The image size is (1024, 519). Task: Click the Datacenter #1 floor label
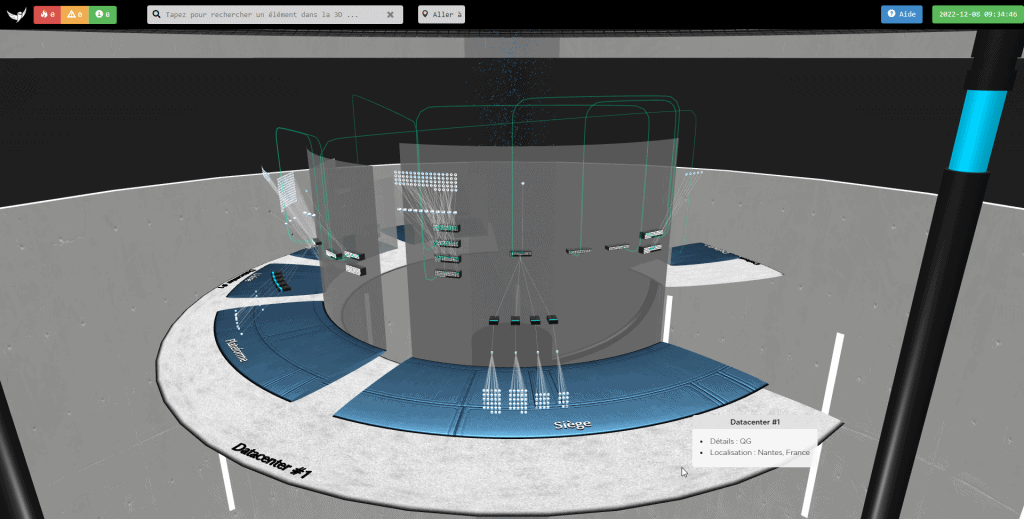pyautogui.click(x=269, y=461)
